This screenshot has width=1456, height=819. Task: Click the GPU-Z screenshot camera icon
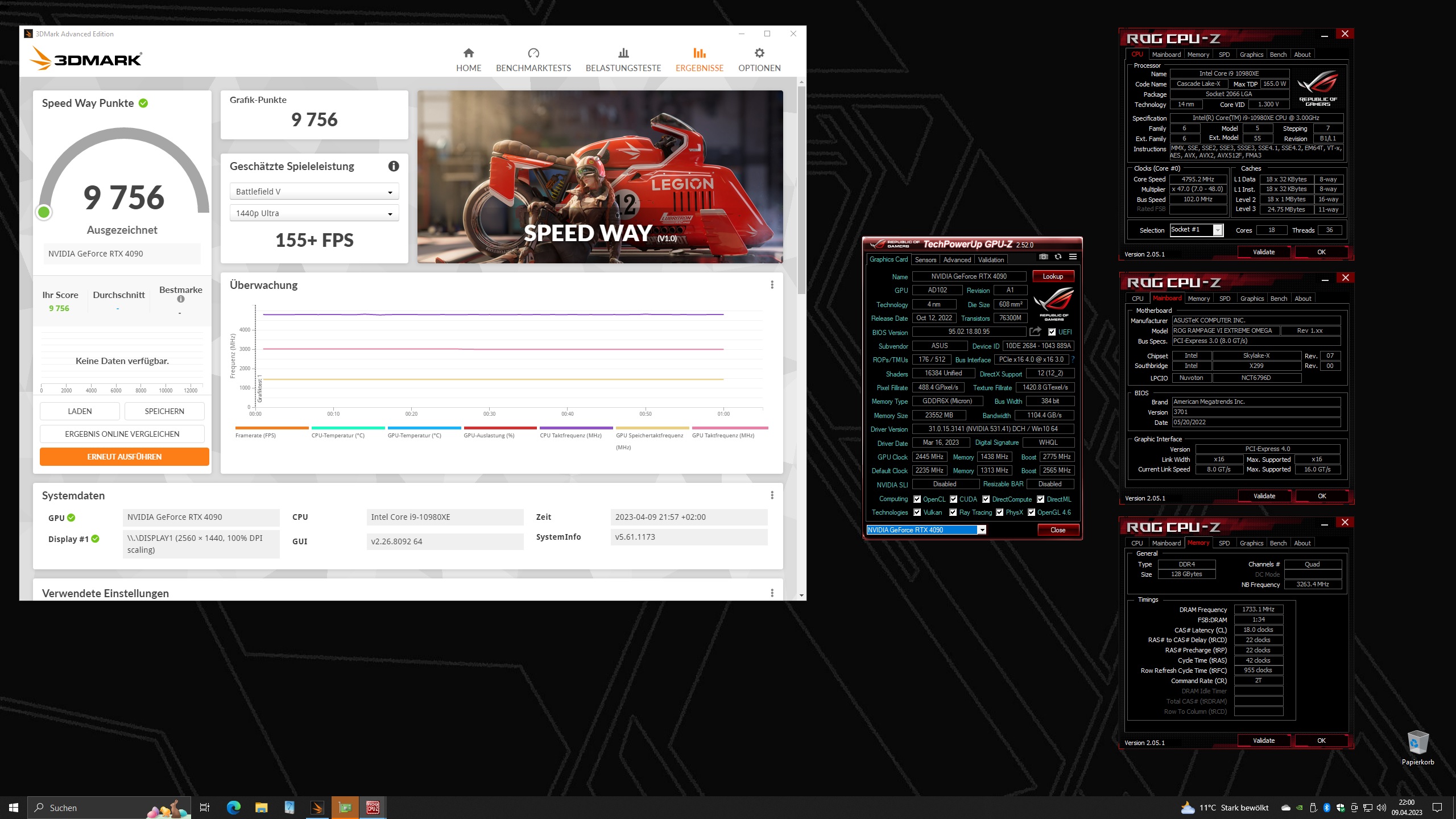click(1043, 257)
